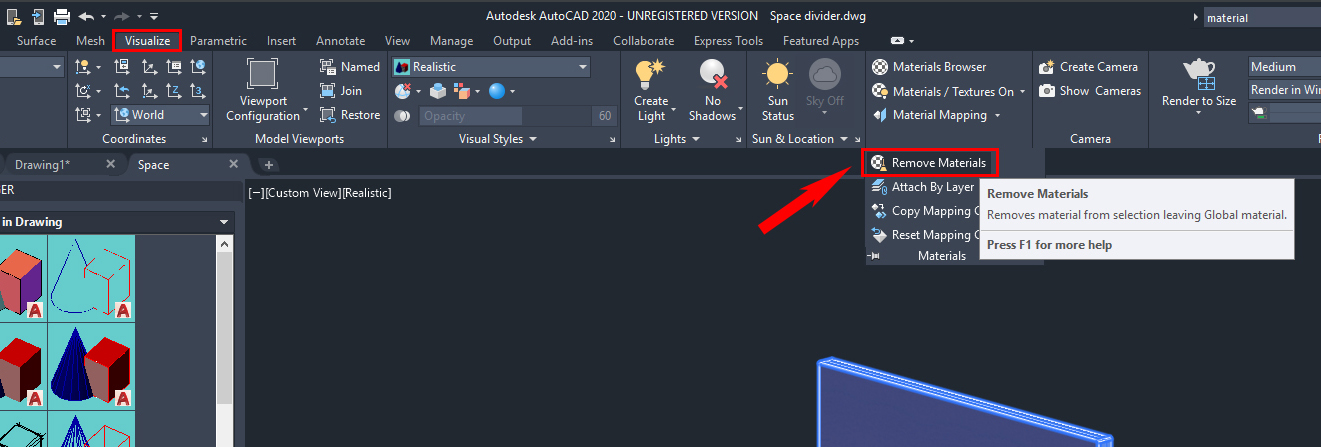This screenshot has width=1321, height=447.
Task: Open the Materials Browser
Action: [929, 67]
